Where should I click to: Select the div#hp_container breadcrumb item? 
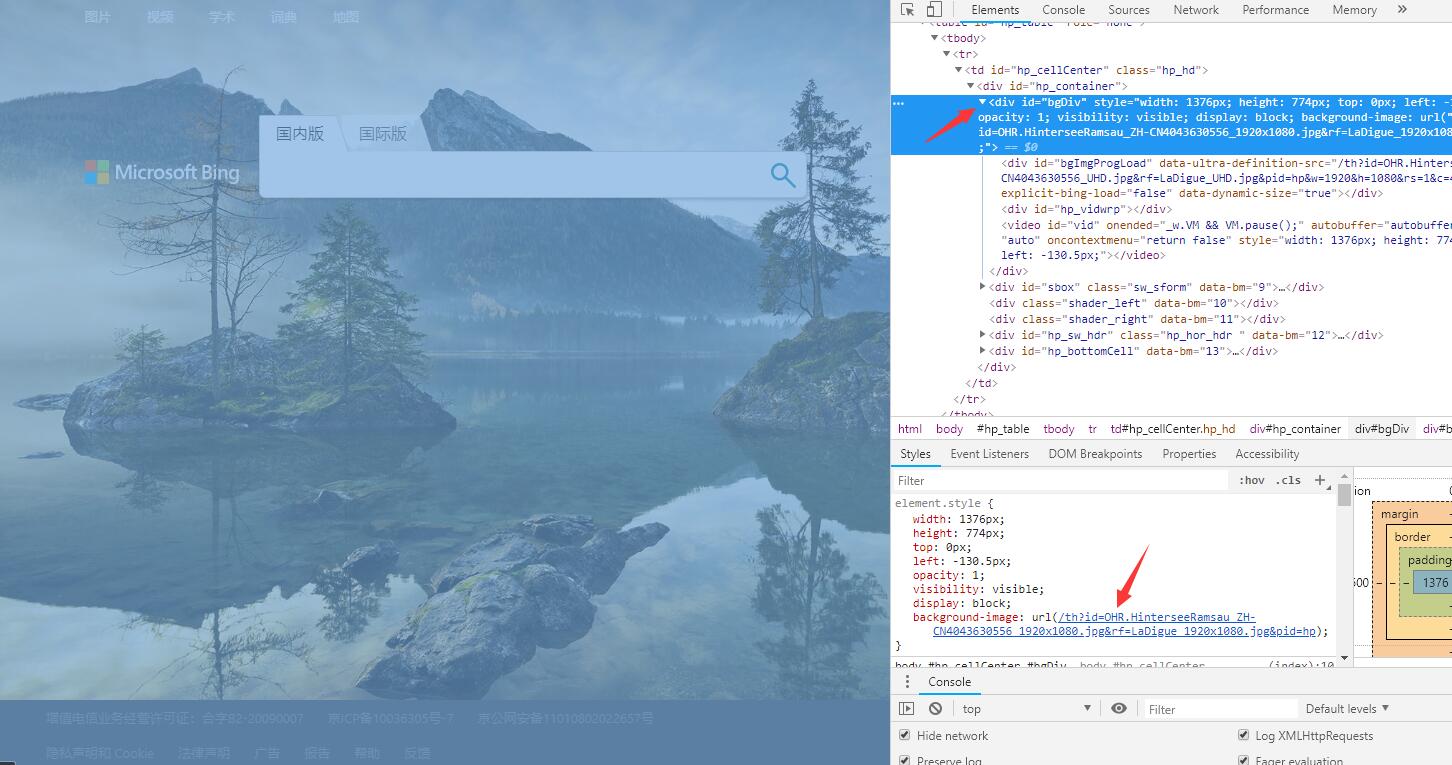click(1295, 429)
